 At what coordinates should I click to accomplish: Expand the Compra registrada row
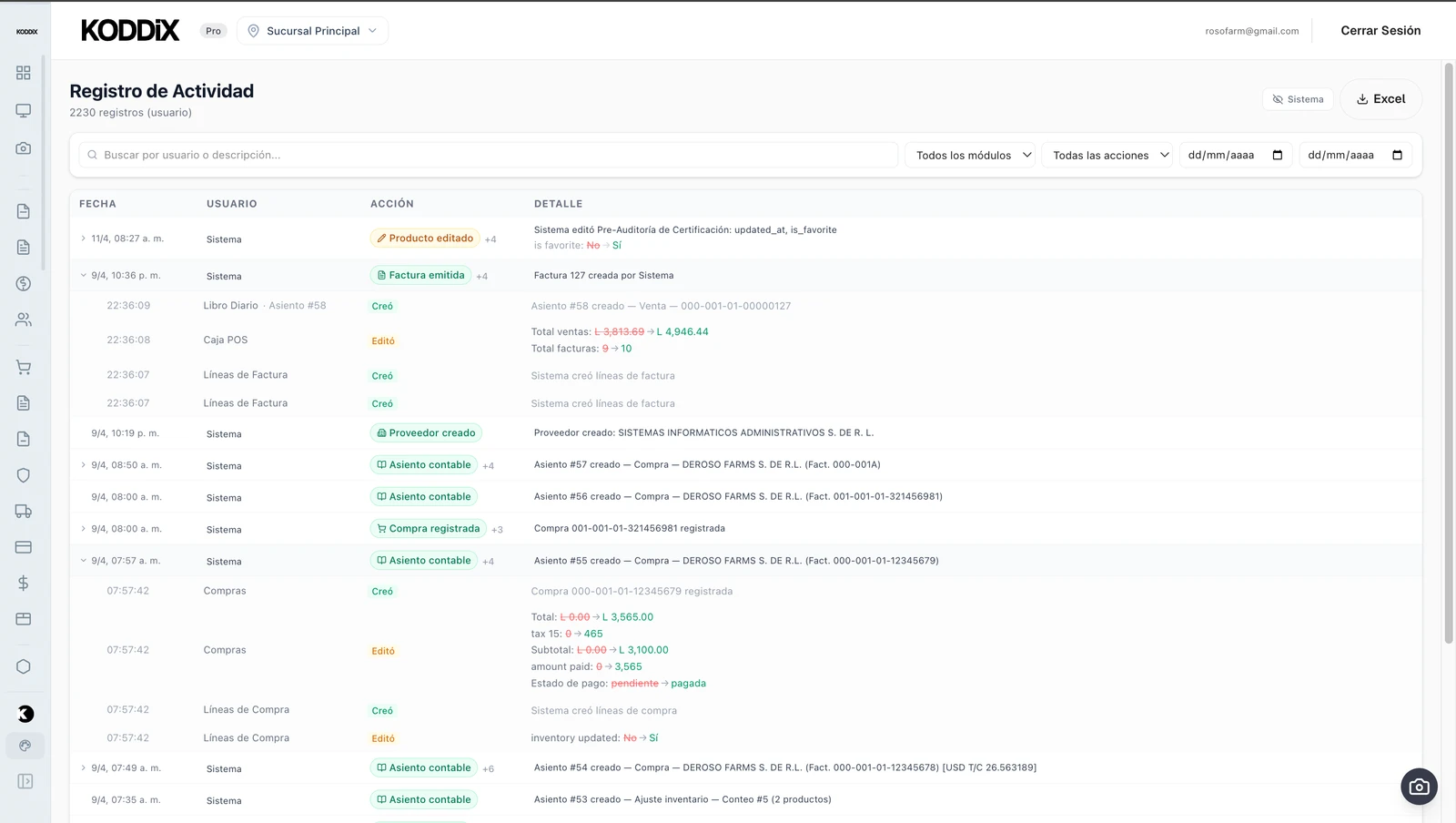[x=84, y=529]
